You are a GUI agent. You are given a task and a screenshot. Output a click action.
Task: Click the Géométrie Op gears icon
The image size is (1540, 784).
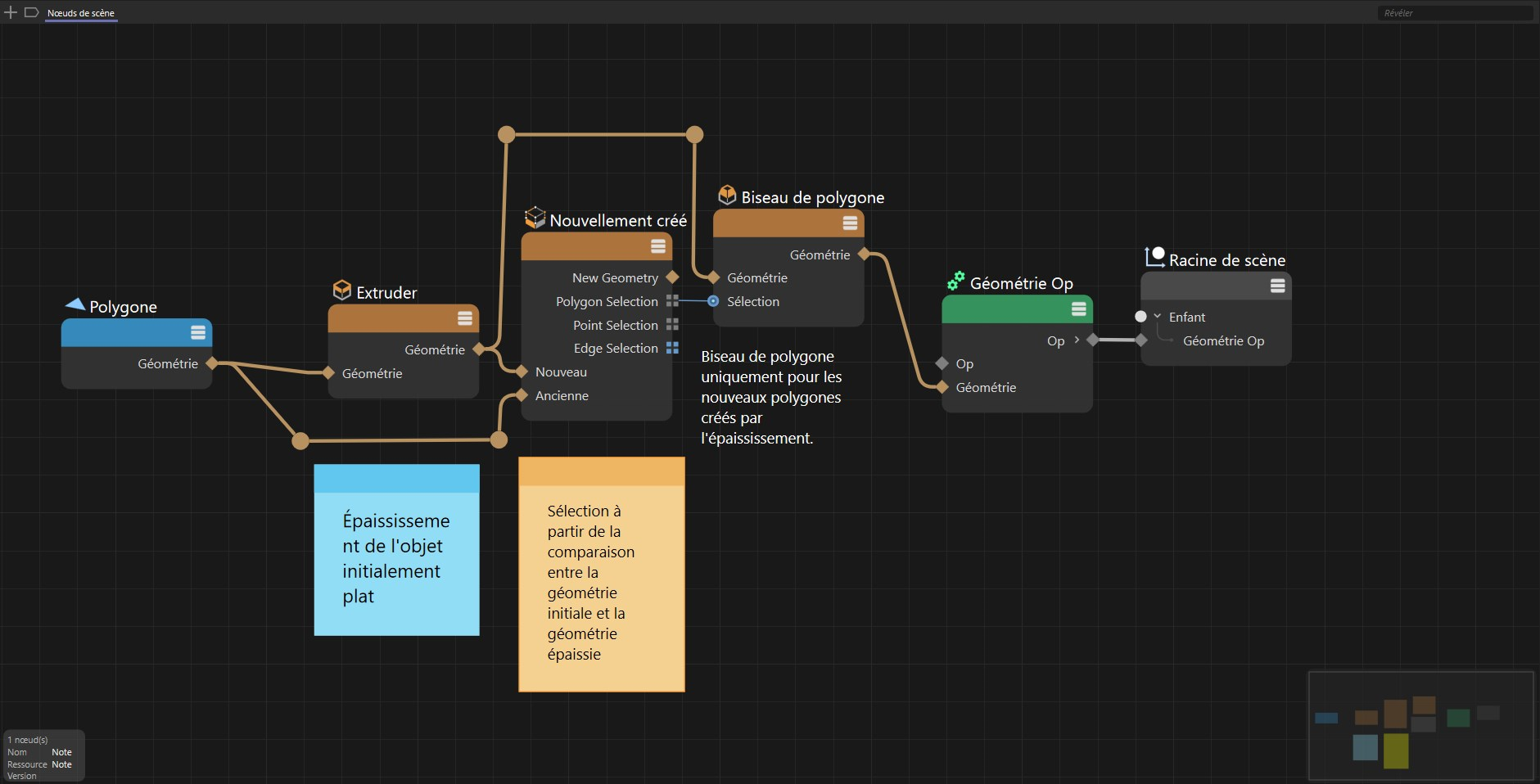(x=955, y=282)
